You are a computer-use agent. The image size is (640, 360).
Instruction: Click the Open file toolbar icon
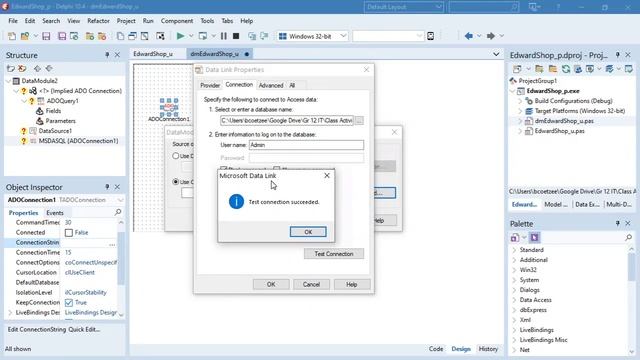(x=25, y=36)
